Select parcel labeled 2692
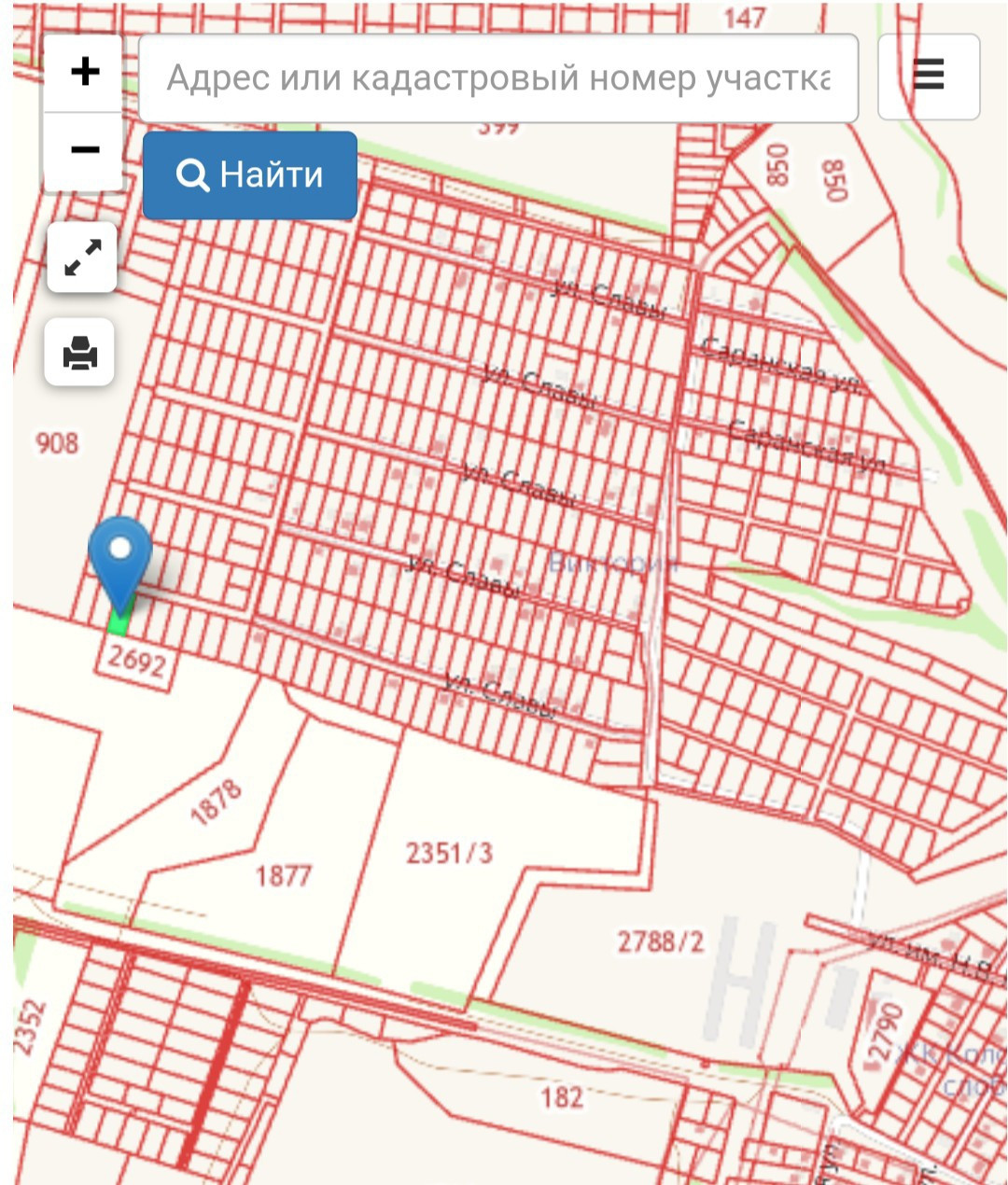Image resolution: width=1008 pixels, height=1185 pixels. (136, 661)
